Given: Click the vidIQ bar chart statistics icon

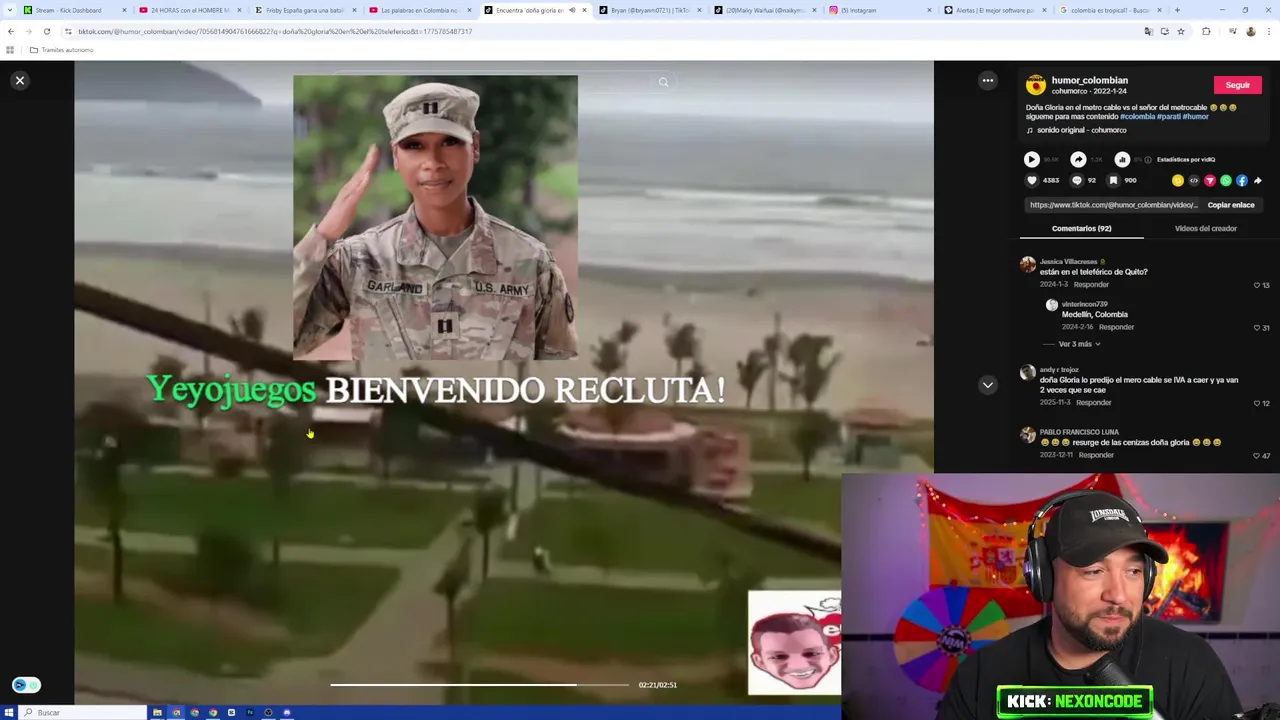Looking at the screenshot, I should (x=1122, y=159).
